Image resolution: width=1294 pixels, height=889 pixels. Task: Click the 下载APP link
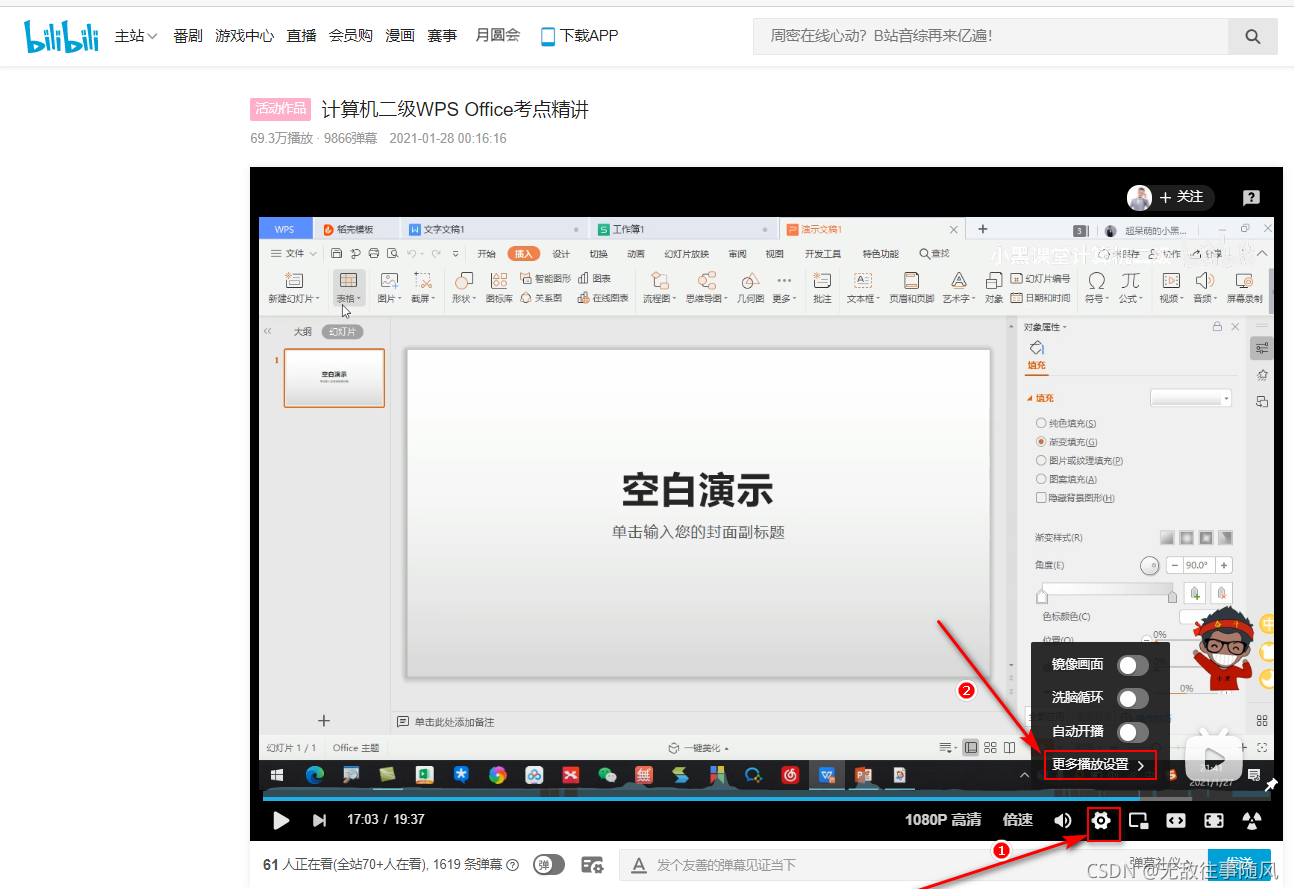point(589,36)
